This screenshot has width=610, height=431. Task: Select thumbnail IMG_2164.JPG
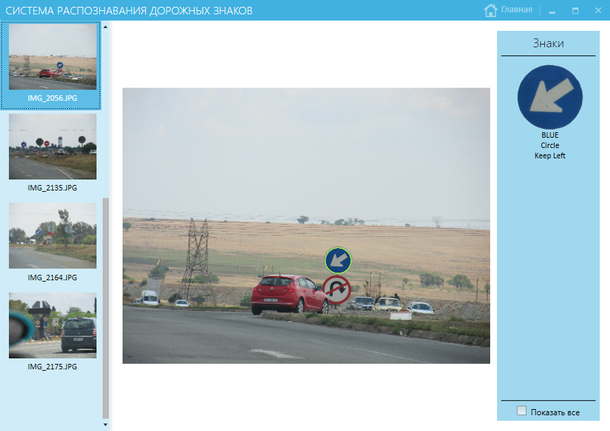[x=53, y=236]
